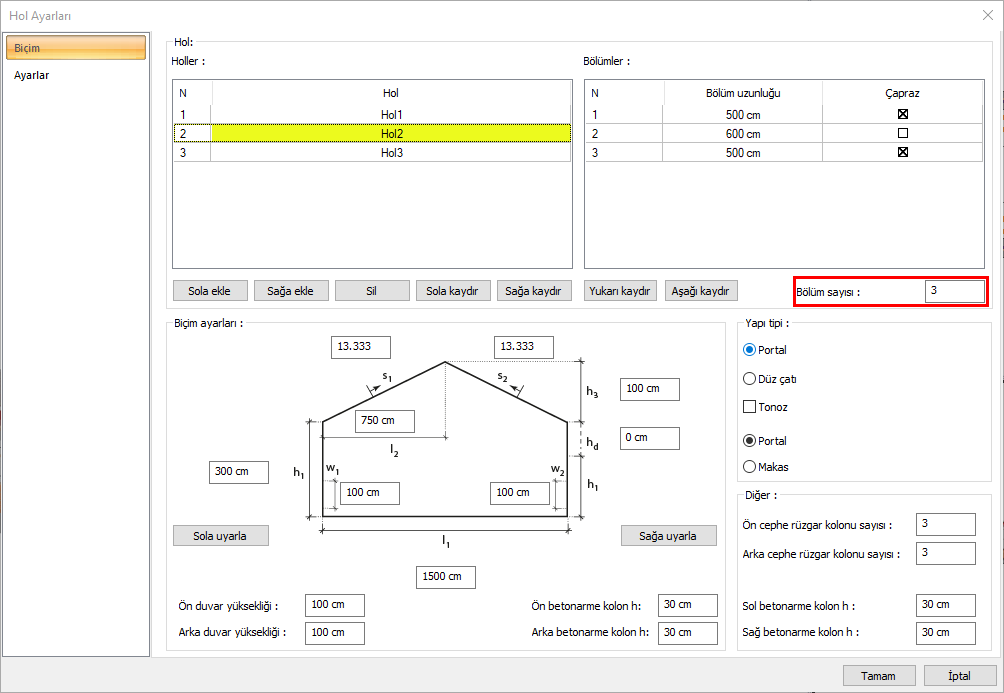Click the Bölüm sayısı input field
Screen dimensions: 1004x693
coord(954,291)
